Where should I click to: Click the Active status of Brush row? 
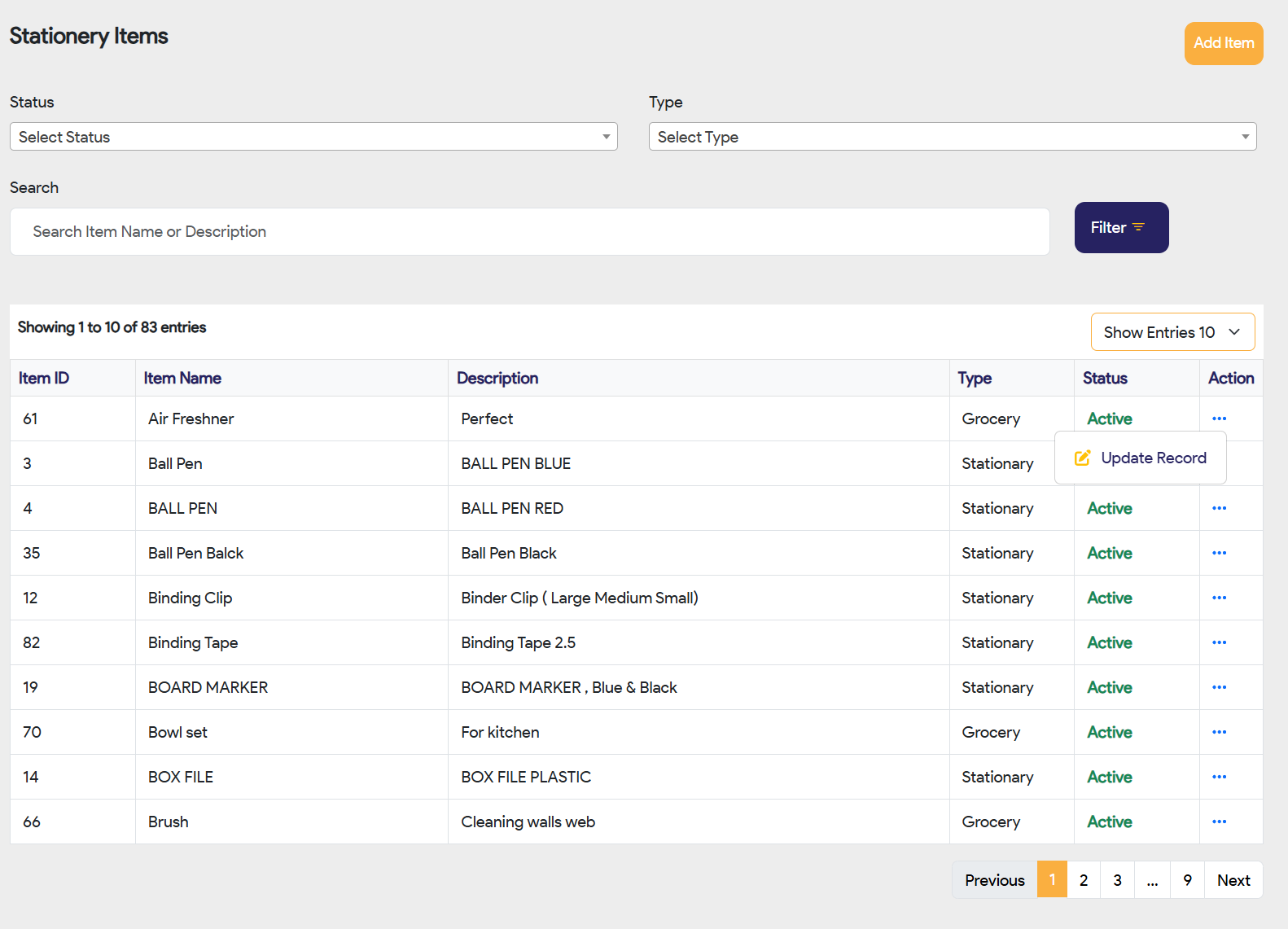pyautogui.click(x=1110, y=822)
